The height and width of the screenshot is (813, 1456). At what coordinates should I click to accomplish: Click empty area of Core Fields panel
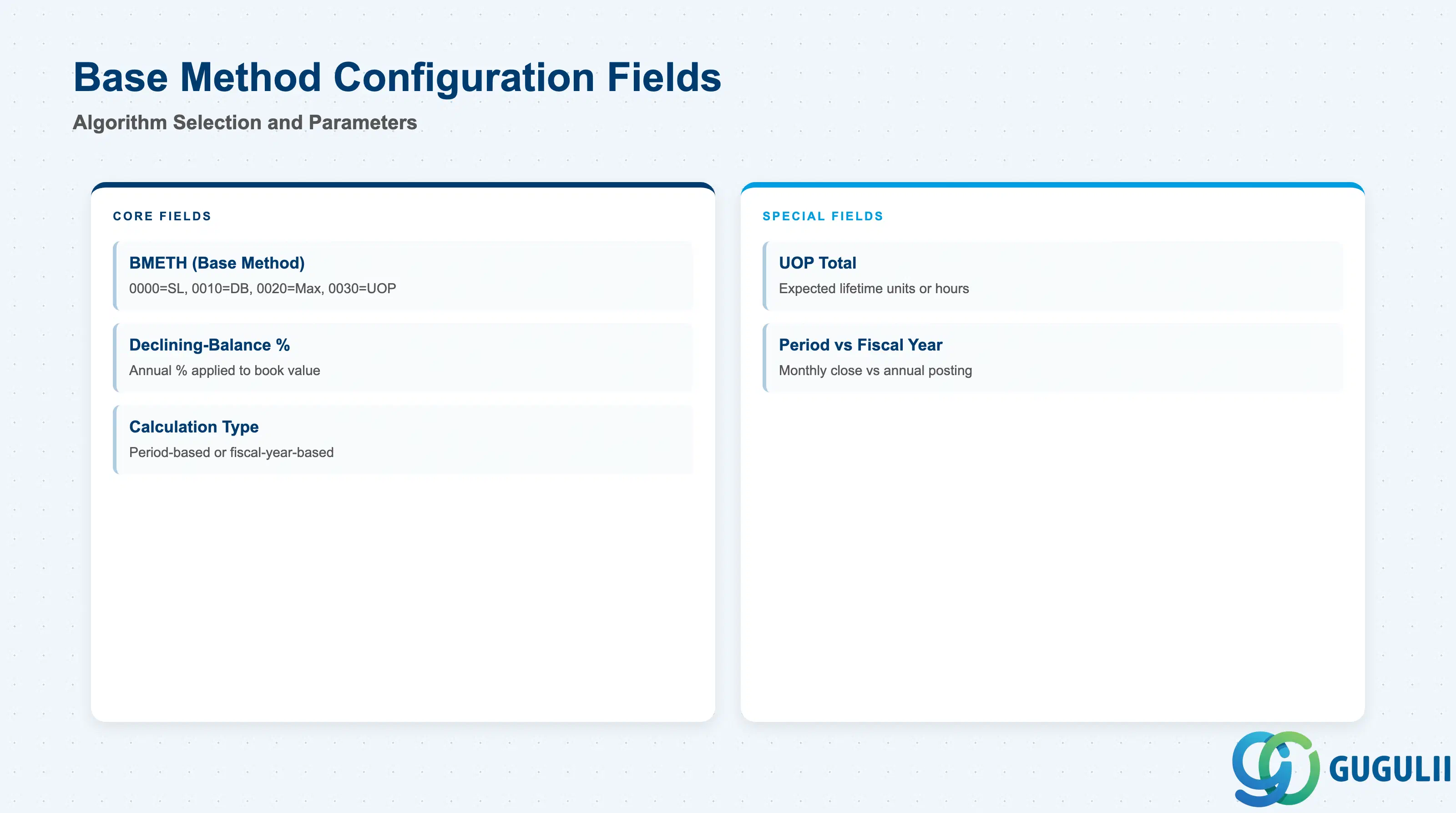click(x=403, y=594)
